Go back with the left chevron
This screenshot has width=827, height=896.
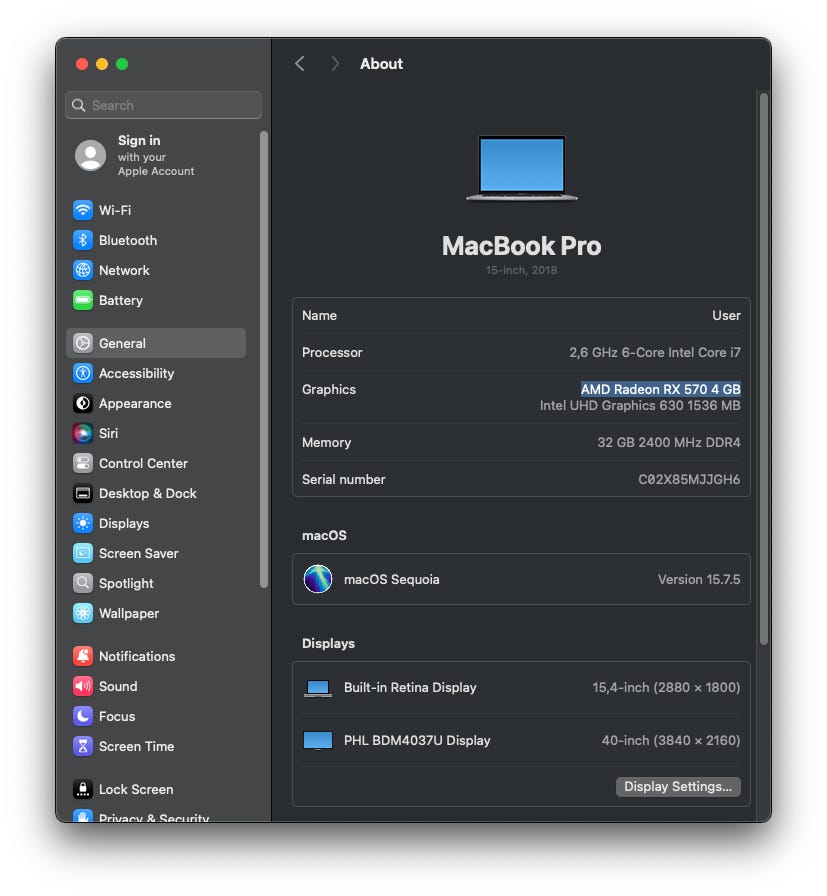point(299,63)
